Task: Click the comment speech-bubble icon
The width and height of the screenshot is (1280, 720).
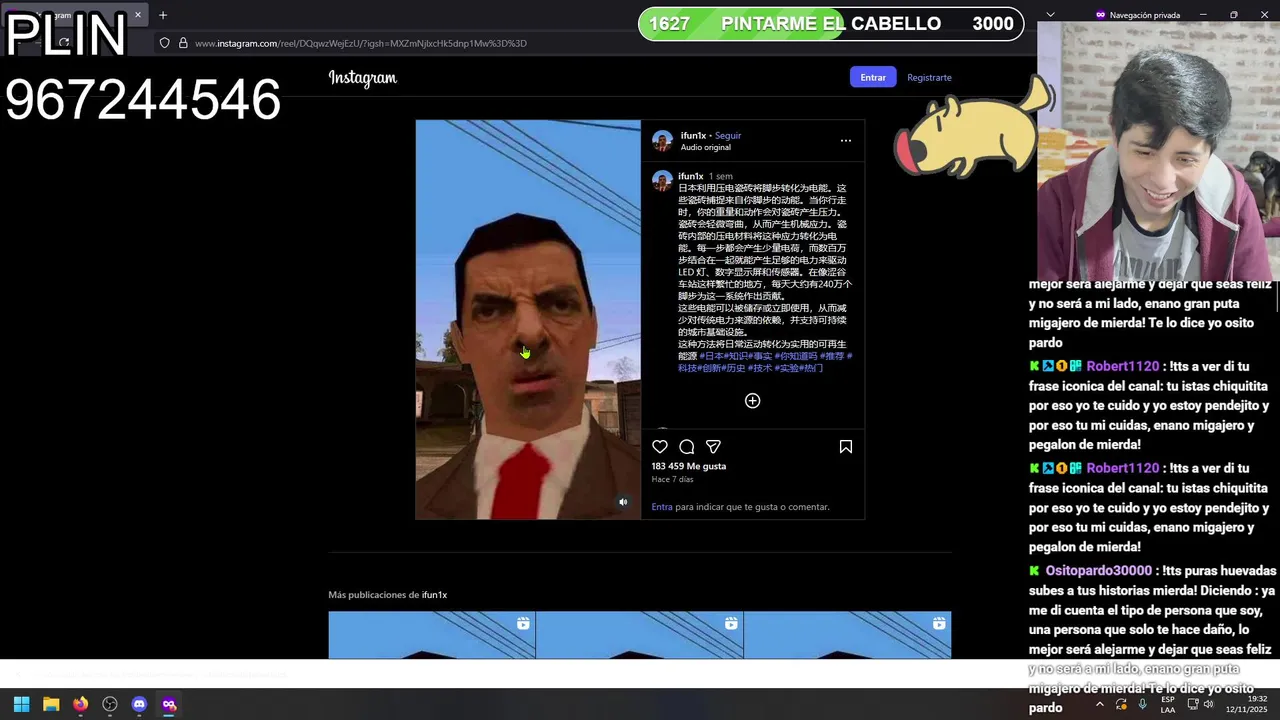Action: [687, 447]
